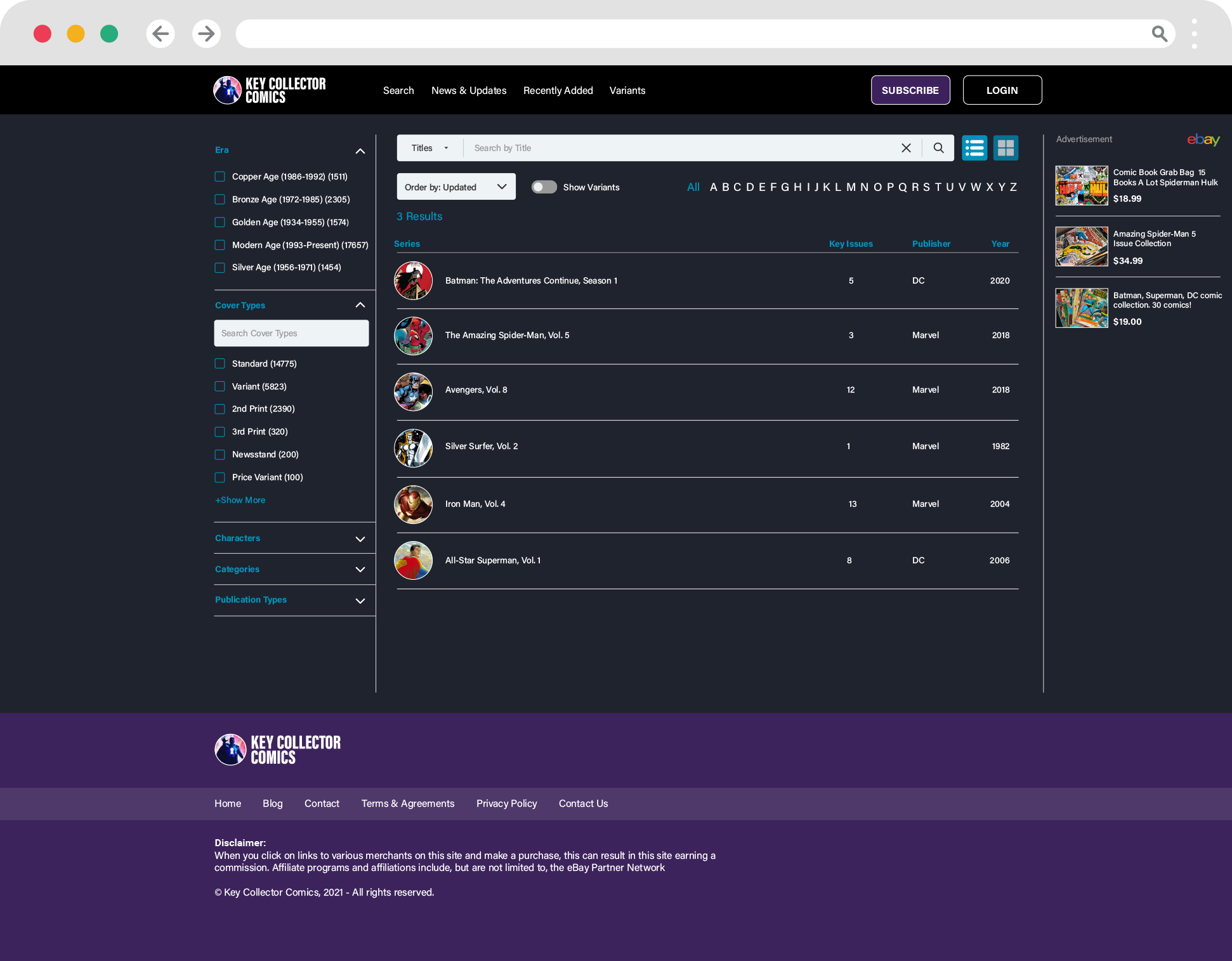Viewport: 1232px width, 961px height.
Task: Click the Search Cover Types field
Action: point(291,333)
